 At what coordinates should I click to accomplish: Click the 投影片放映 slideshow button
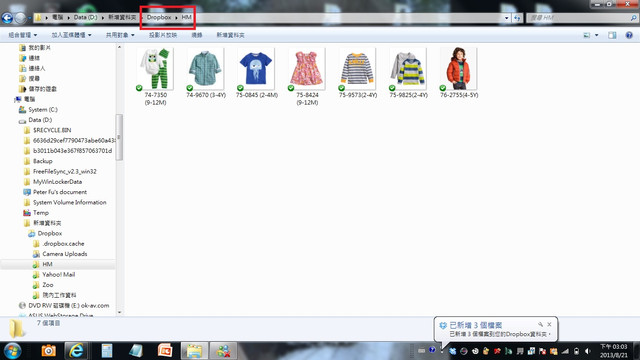point(163,35)
